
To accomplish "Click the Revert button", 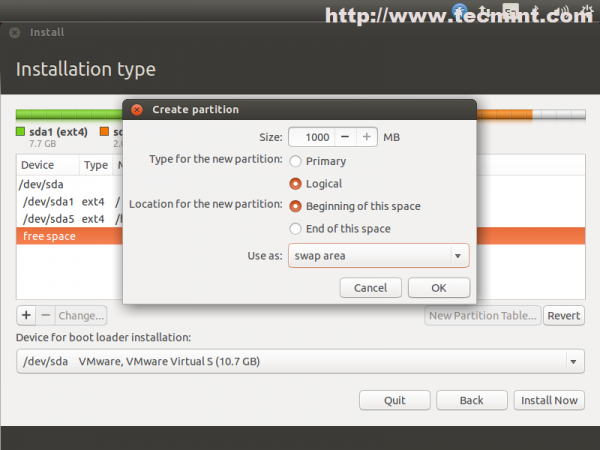I will click(x=564, y=315).
